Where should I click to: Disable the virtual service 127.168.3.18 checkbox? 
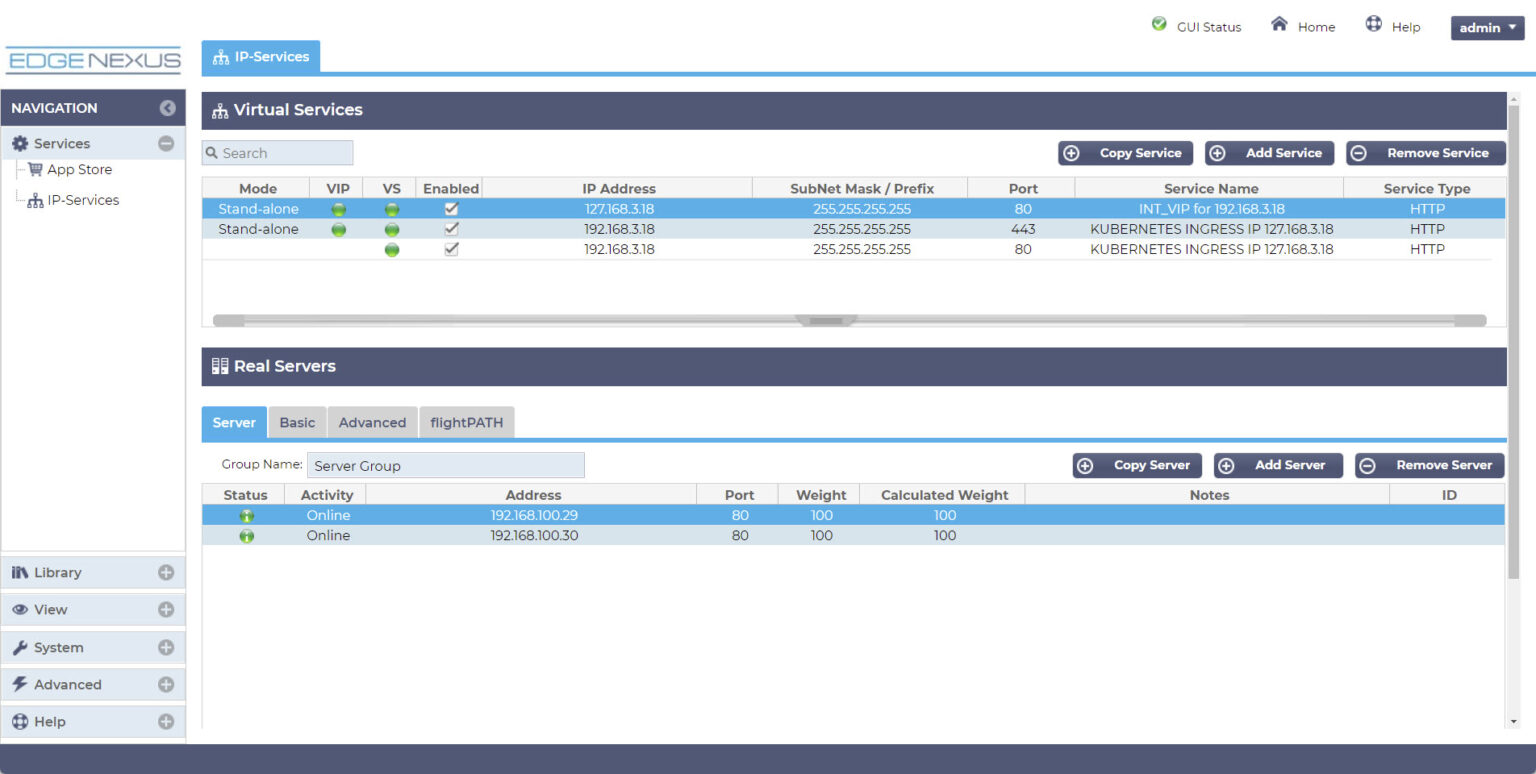(x=451, y=208)
